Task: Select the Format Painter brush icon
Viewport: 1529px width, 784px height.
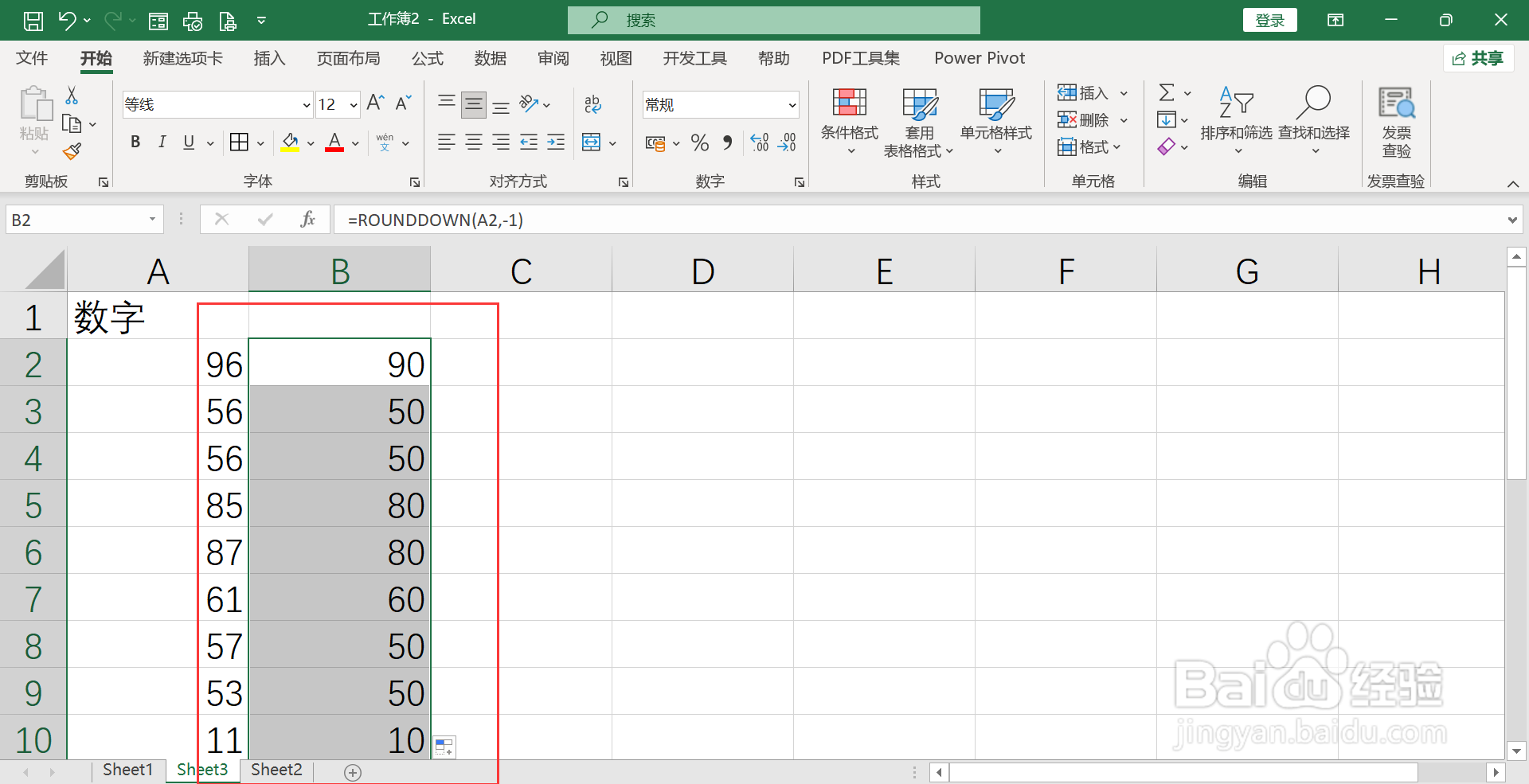Action: (x=72, y=151)
